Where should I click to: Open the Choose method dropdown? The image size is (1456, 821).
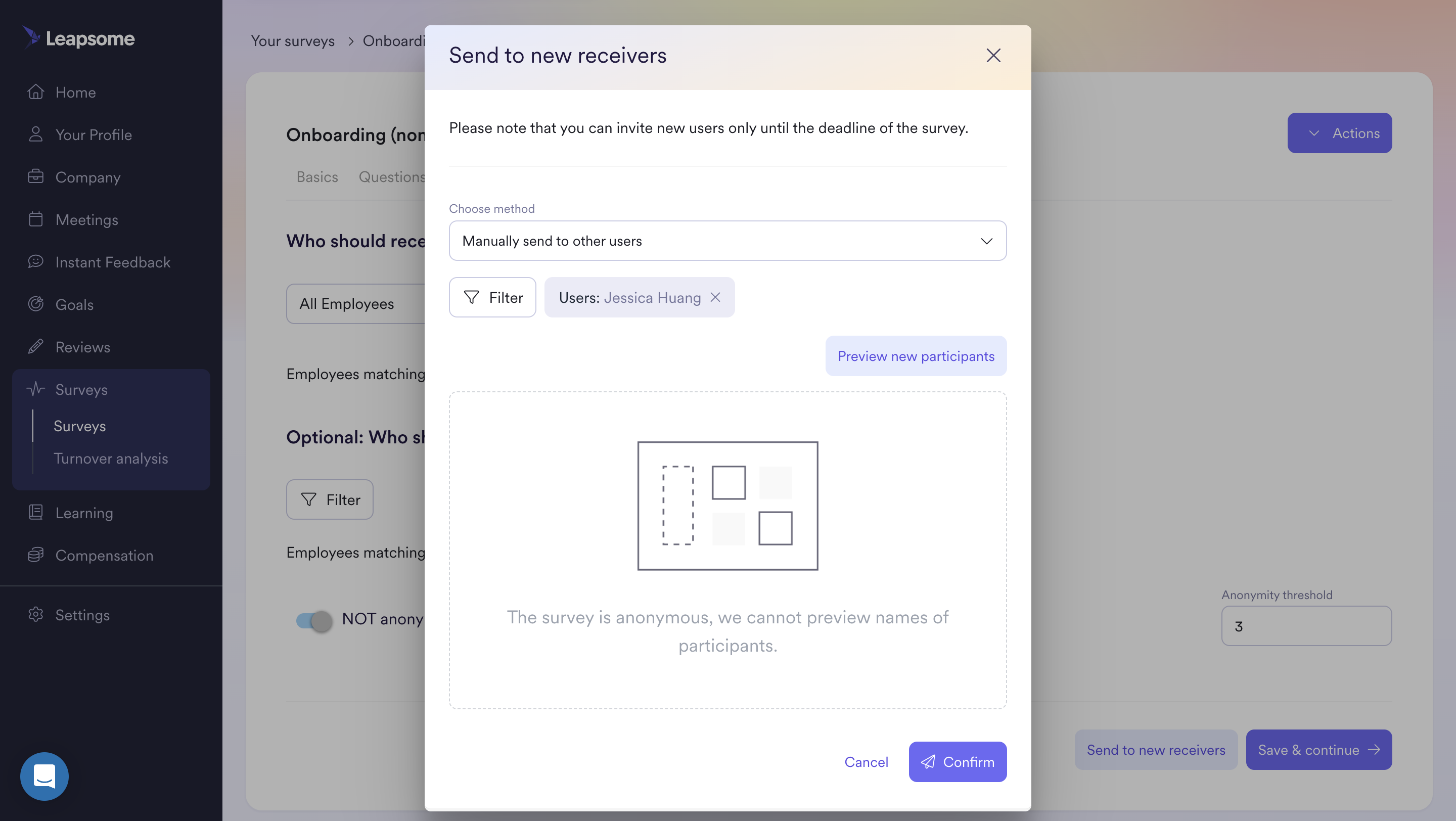click(x=727, y=241)
